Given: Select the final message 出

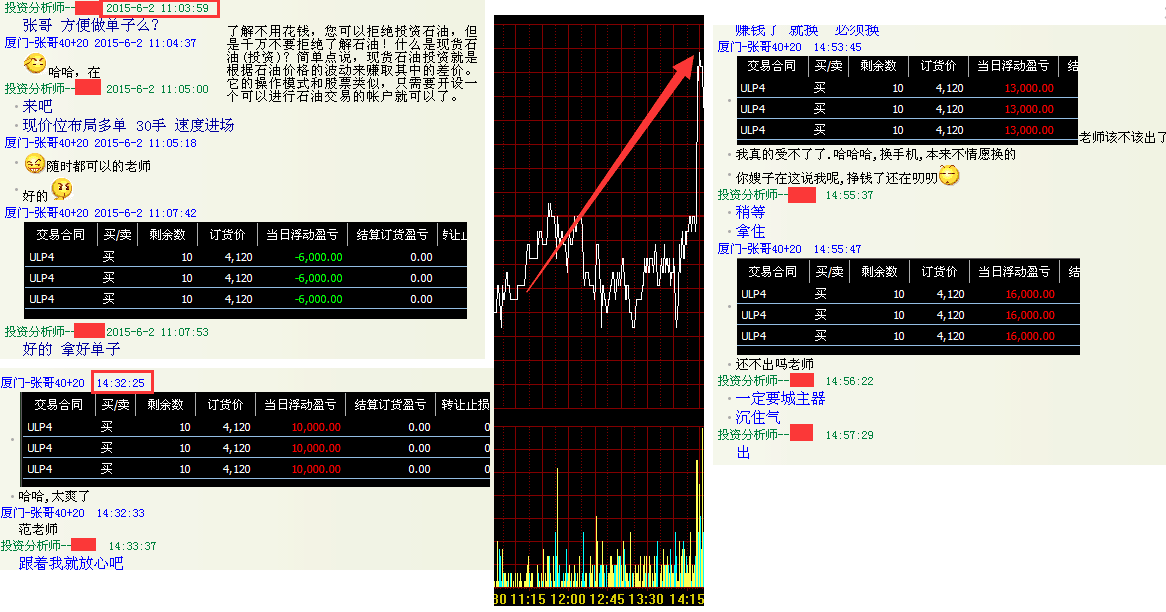Looking at the screenshot, I should click(x=744, y=452).
